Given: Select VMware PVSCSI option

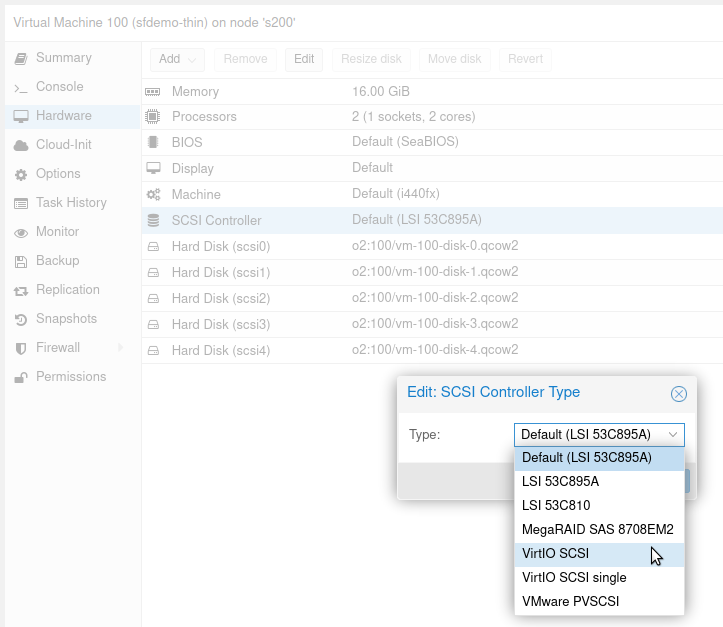Looking at the screenshot, I should 599,602.
